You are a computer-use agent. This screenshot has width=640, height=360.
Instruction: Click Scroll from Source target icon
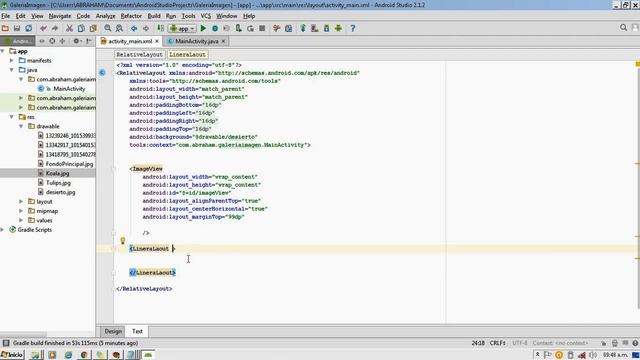(52, 41)
